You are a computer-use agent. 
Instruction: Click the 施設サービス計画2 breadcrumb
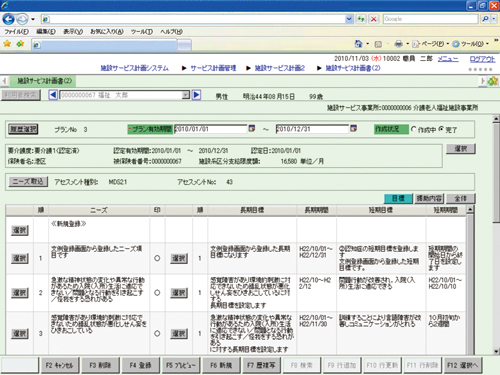pyautogui.click(x=280, y=68)
